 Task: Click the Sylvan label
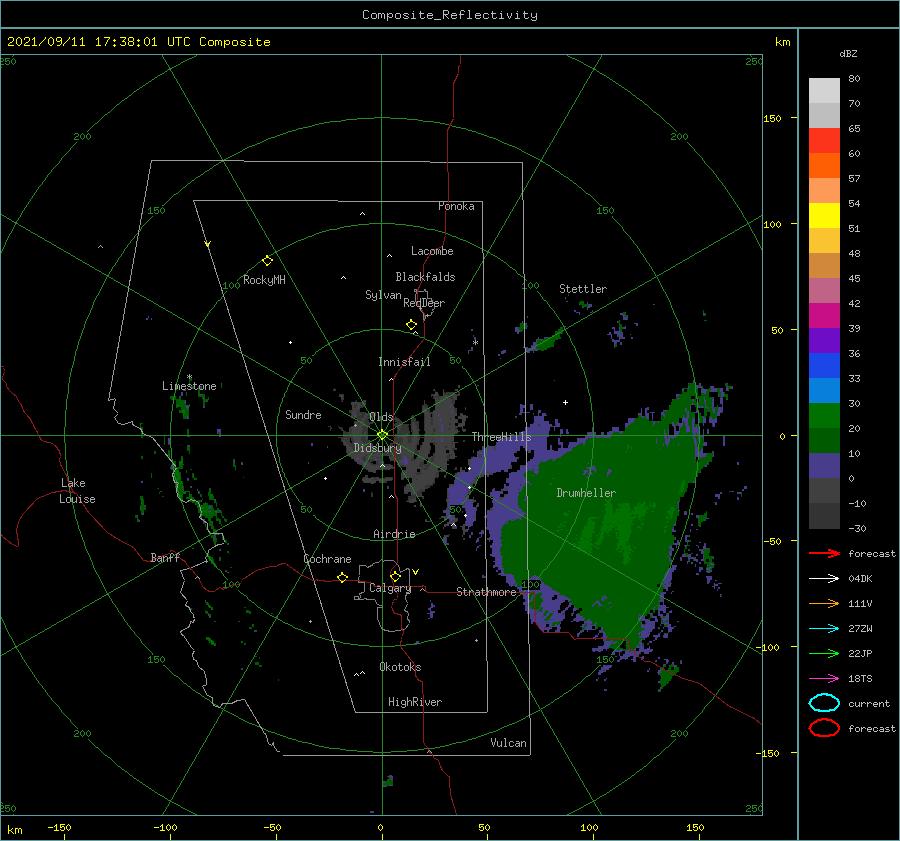click(x=383, y=295)
